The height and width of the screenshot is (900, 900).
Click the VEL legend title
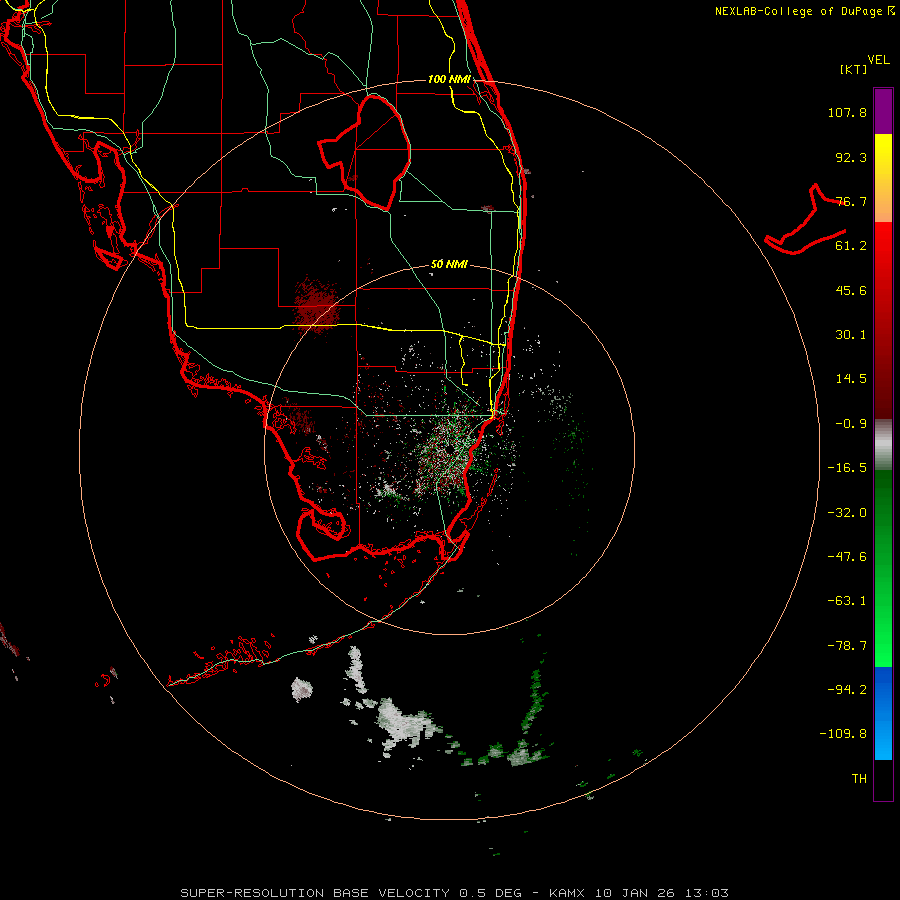878,60
